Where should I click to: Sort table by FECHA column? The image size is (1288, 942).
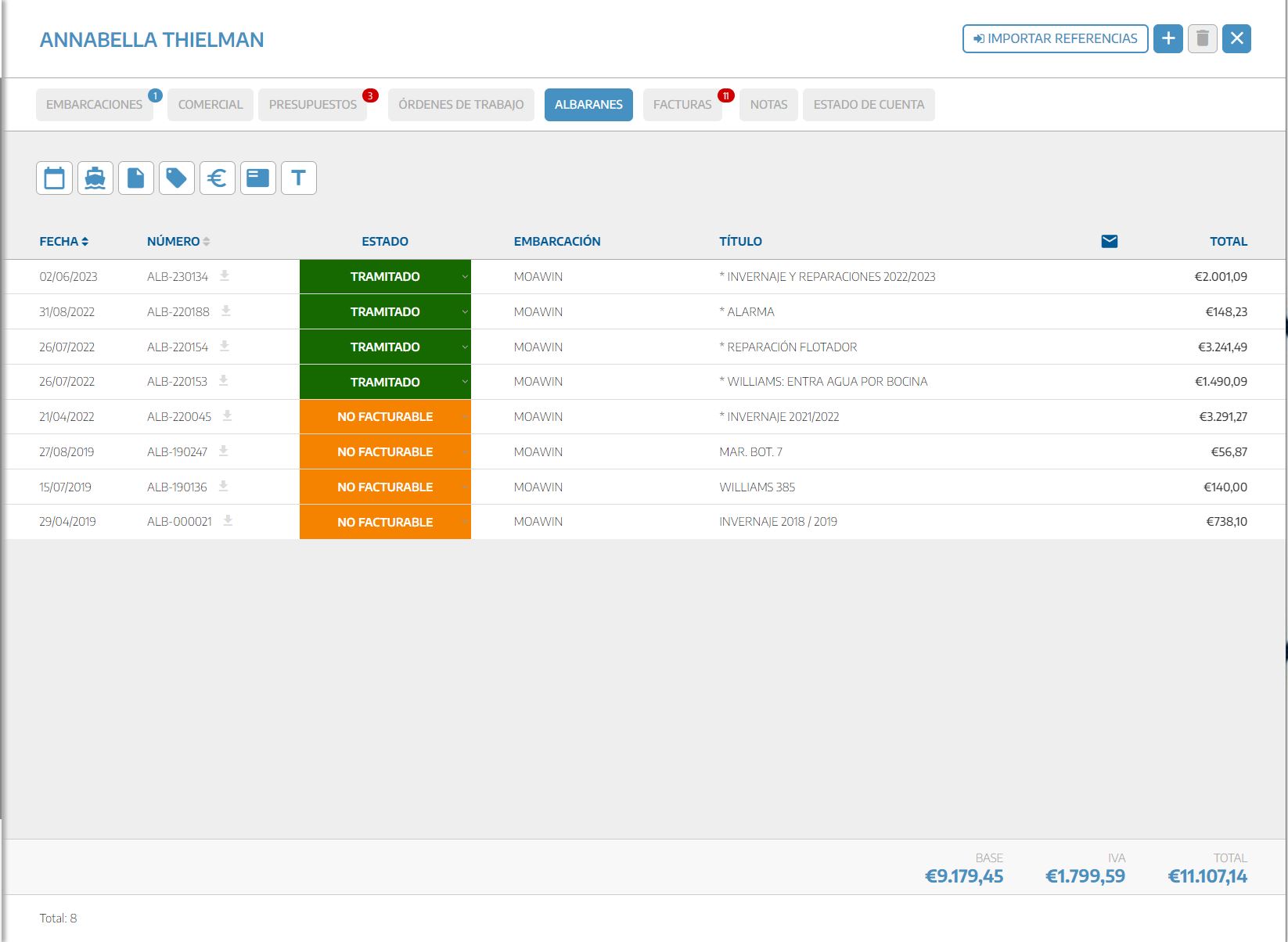click(x=63, y=242)
